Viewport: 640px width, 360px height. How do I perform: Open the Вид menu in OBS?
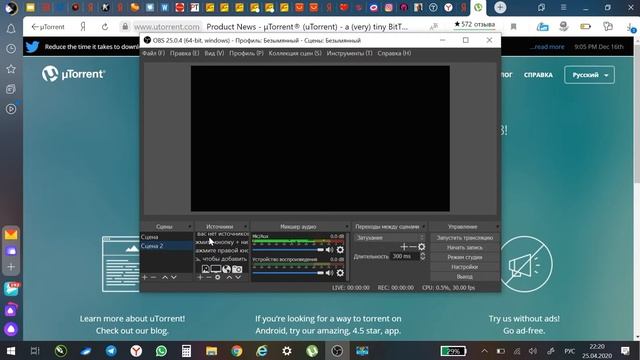[x=214, y=53]
